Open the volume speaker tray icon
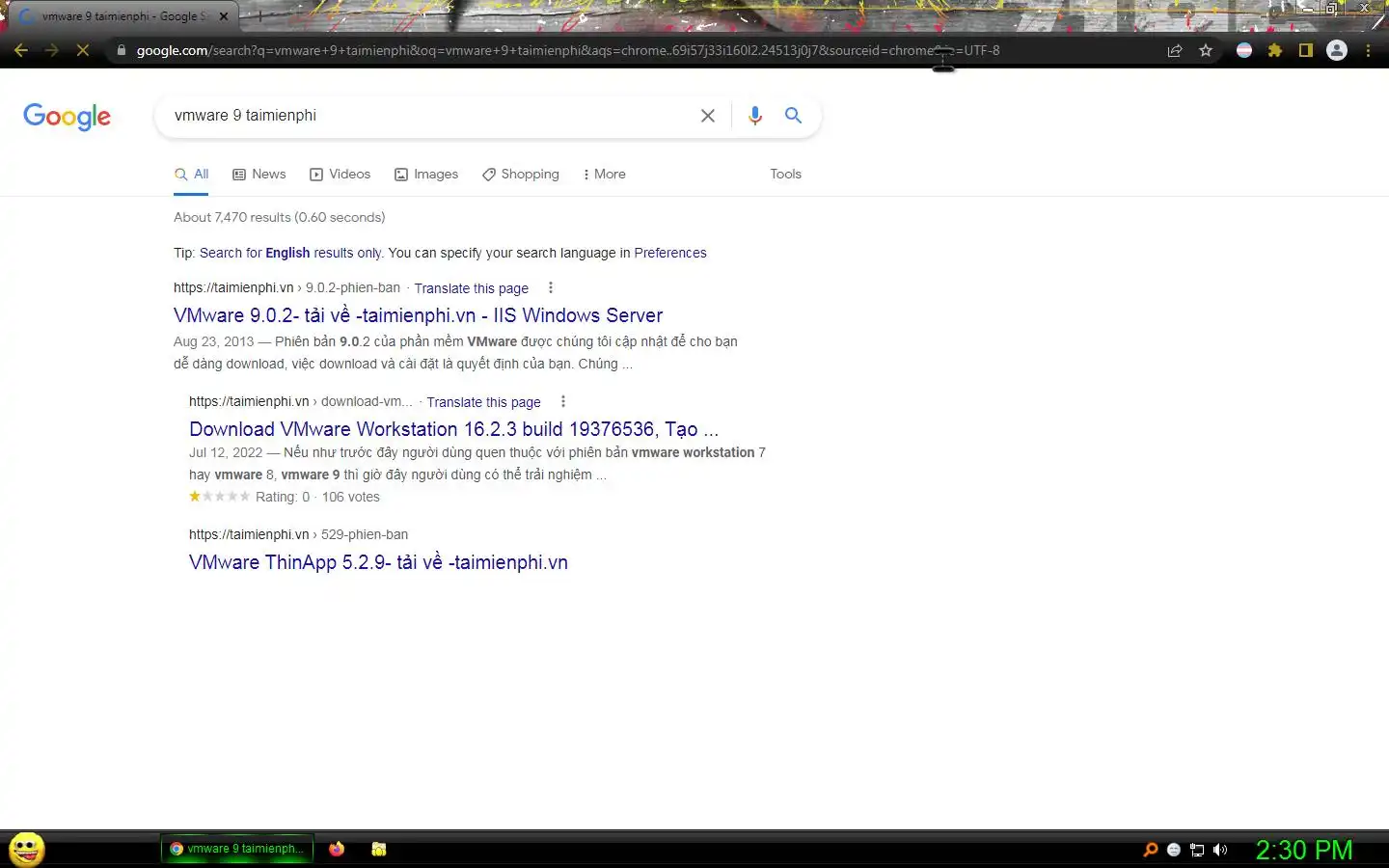This screenshot has height=868, width=1389. (1220, 850)
